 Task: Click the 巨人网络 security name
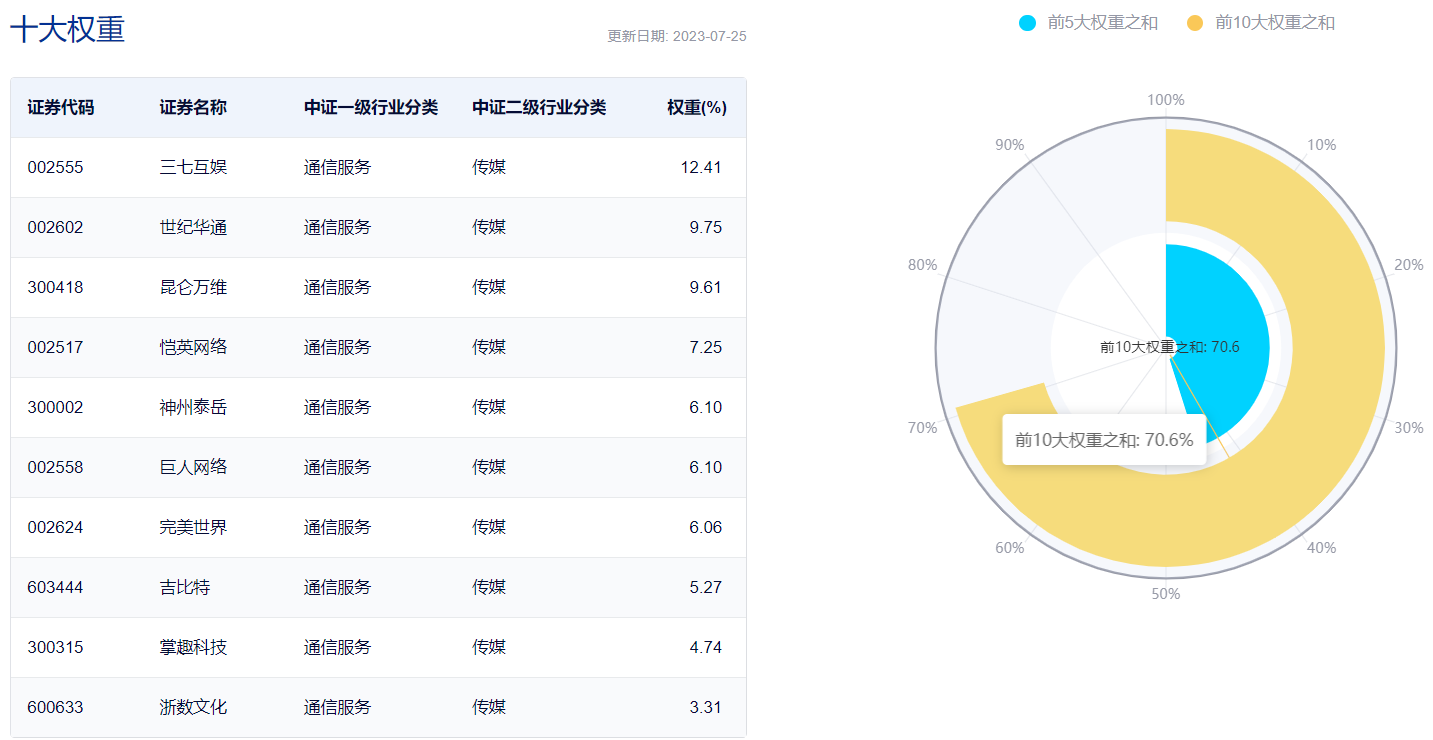(193, 467)
